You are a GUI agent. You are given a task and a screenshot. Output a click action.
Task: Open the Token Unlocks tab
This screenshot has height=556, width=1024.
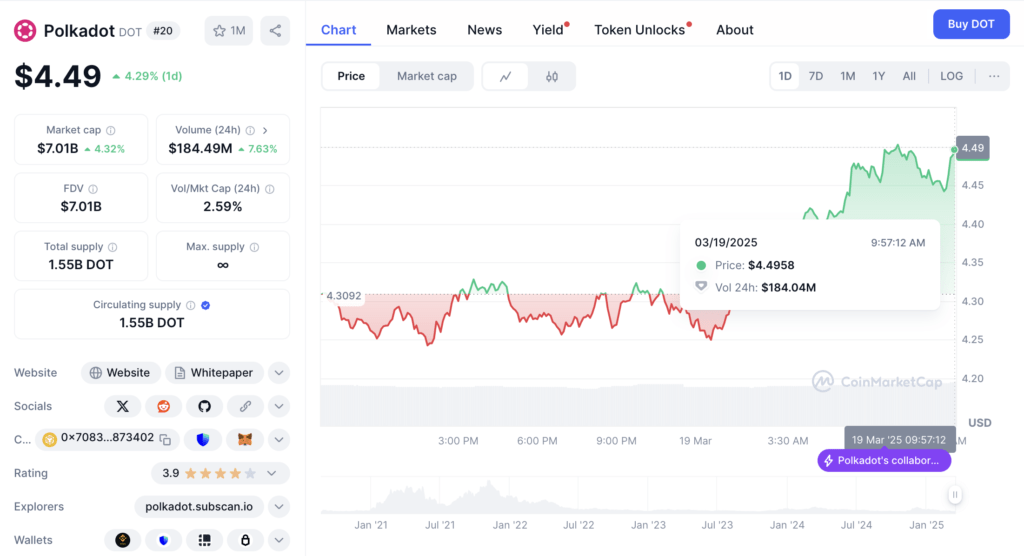640,30
